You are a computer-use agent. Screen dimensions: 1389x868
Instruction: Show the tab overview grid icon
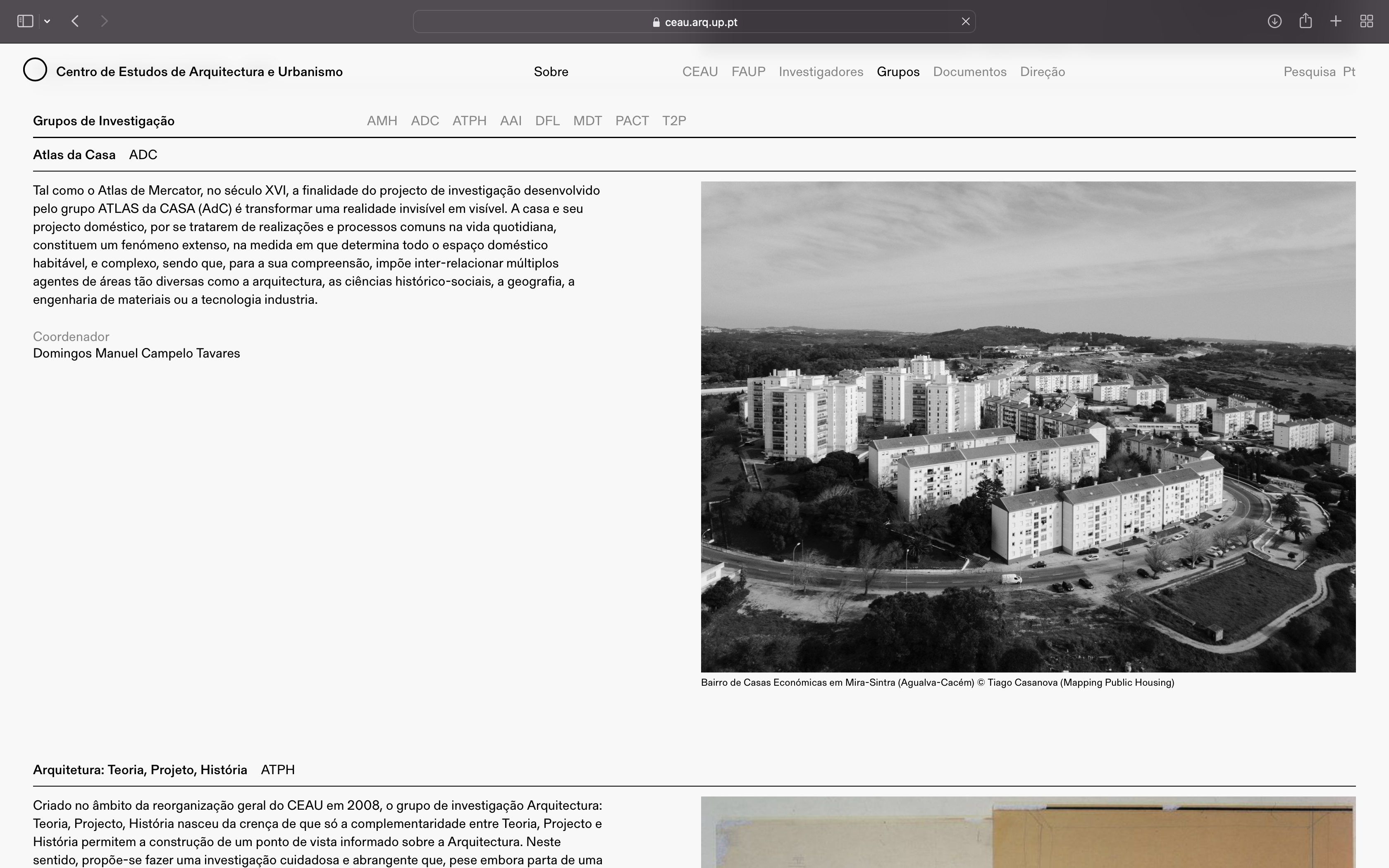click(x=1367, y=21)
